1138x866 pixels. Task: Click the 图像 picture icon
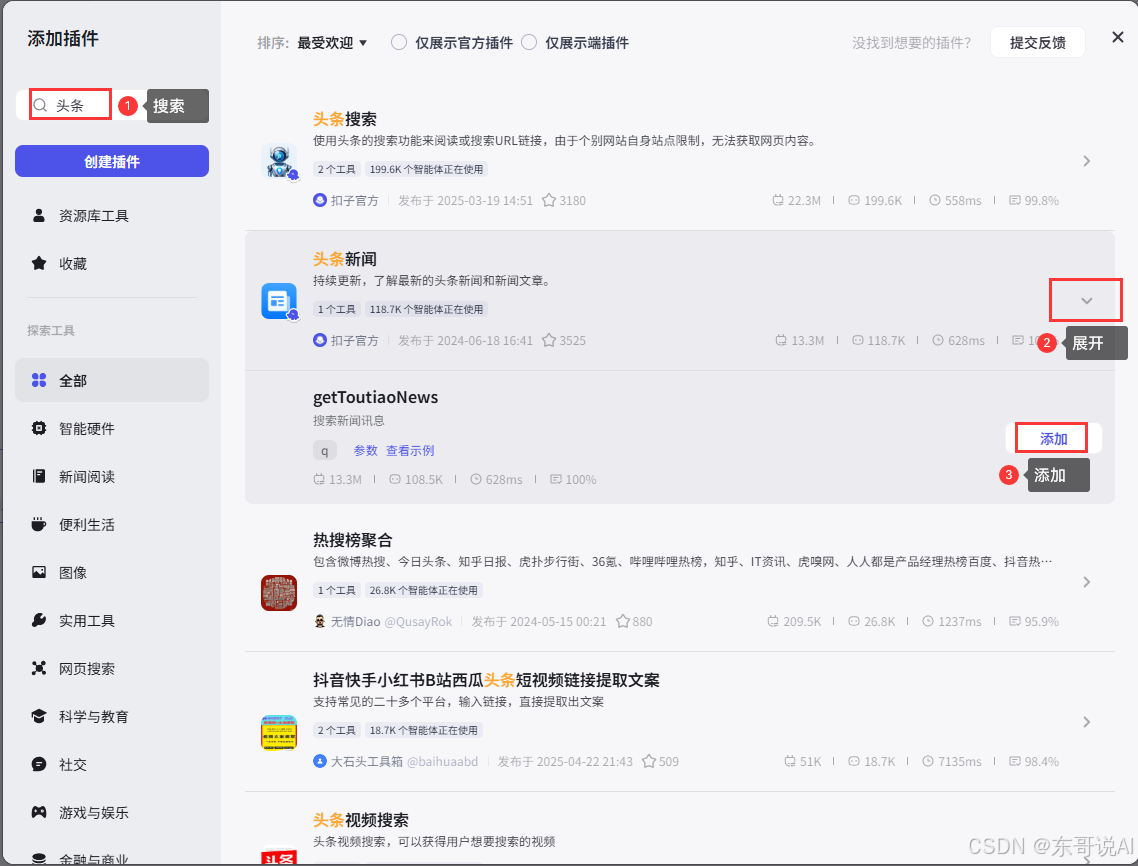coord(39,572)
